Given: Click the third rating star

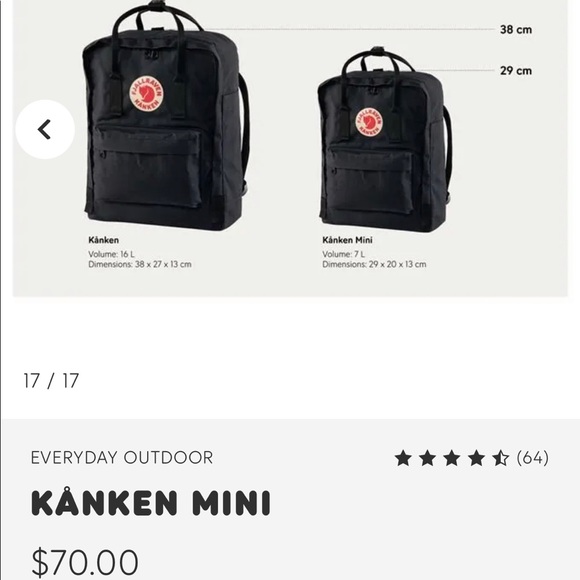Looking at the screenshot, I should 452,458.
